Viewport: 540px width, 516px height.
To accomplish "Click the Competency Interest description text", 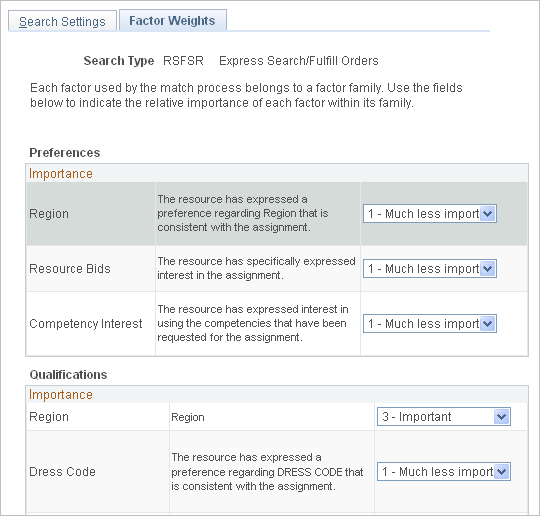I will (x=253, y=323).
